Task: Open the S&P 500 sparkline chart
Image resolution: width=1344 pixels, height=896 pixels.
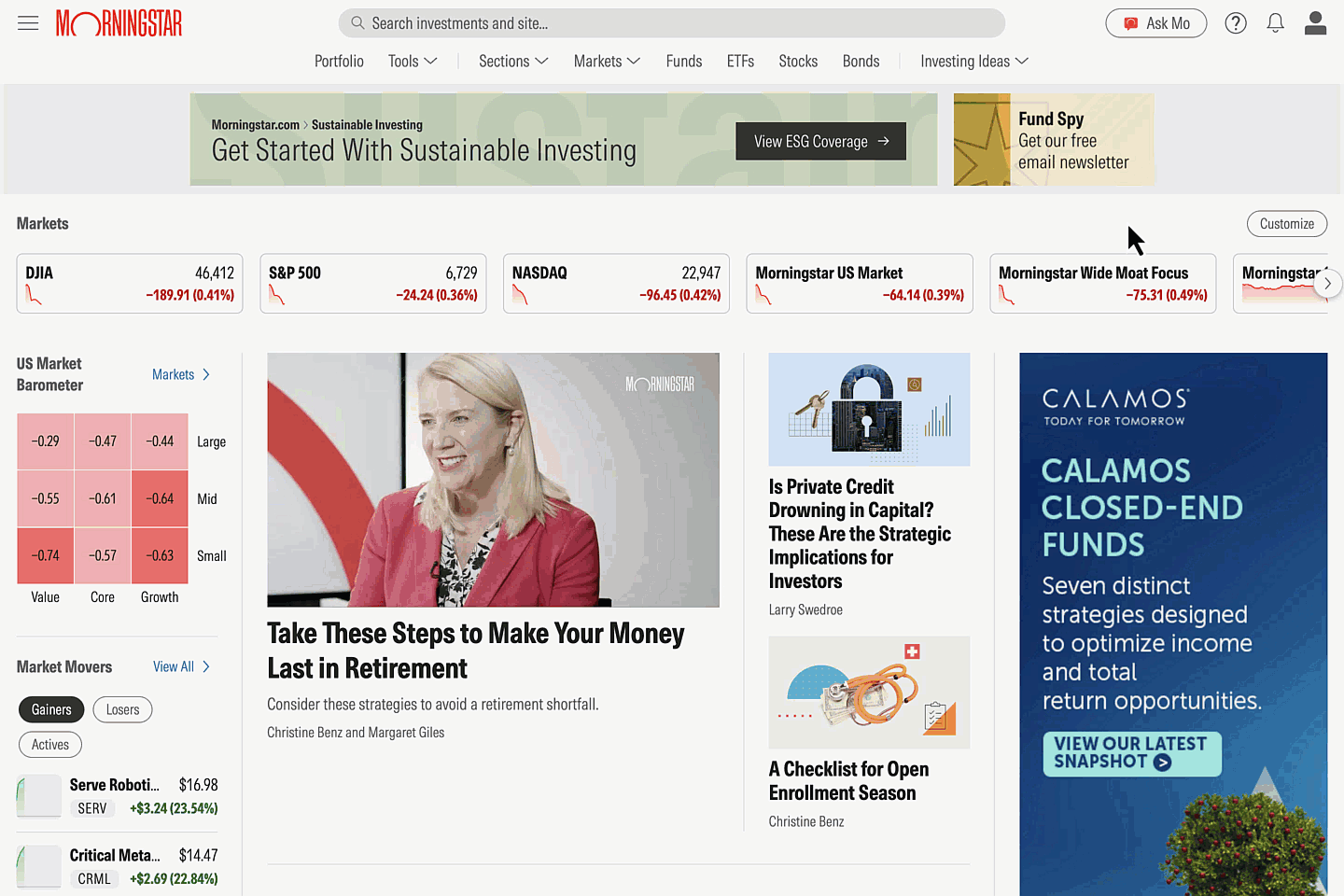Action: pos(277,296)
